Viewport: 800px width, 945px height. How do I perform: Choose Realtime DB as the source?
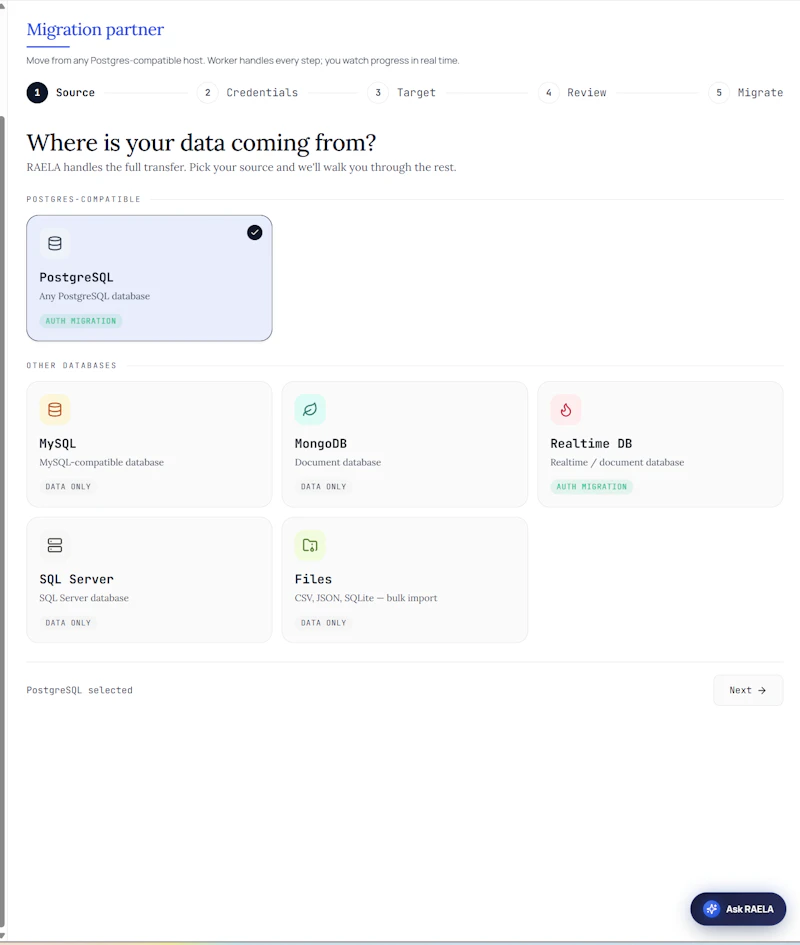[x=660, y=444]
